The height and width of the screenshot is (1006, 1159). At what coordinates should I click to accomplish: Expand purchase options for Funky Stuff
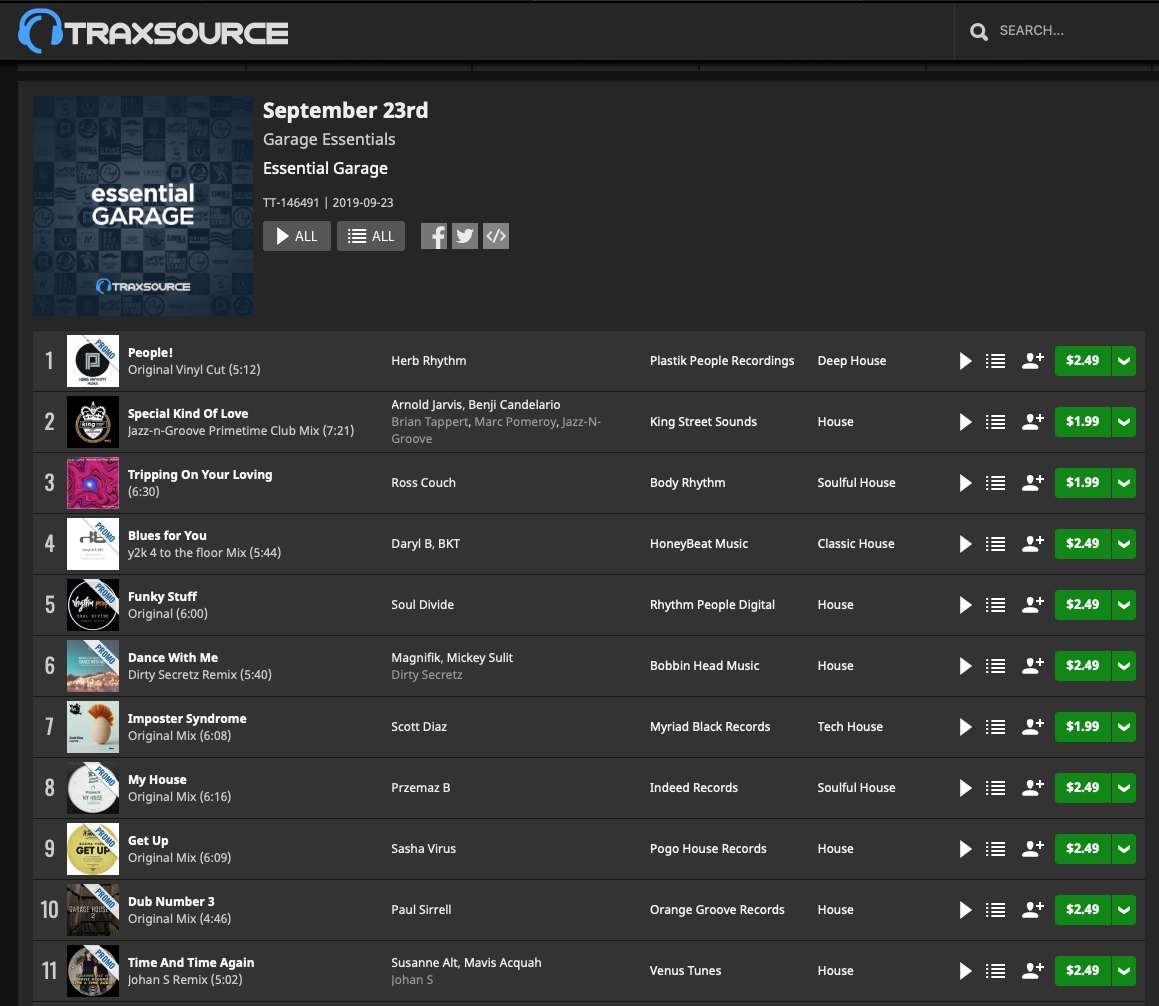click(x=1124, y=605)
